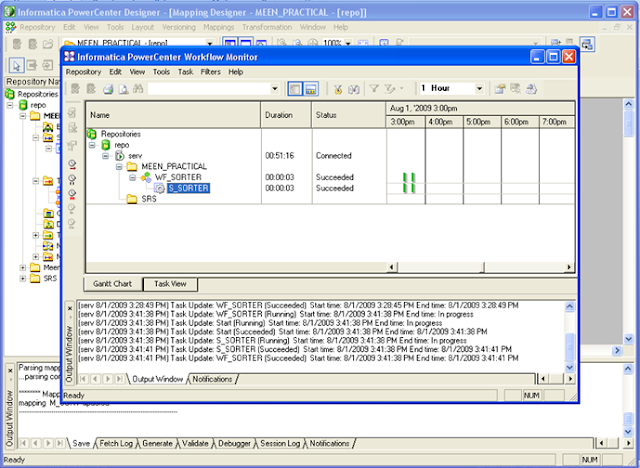Image resolution: width=640 pixels, height=468 pixels.
Task: Switch to the Gantt Chart tab
Action: pyautogui.click(x=113, y=284)
